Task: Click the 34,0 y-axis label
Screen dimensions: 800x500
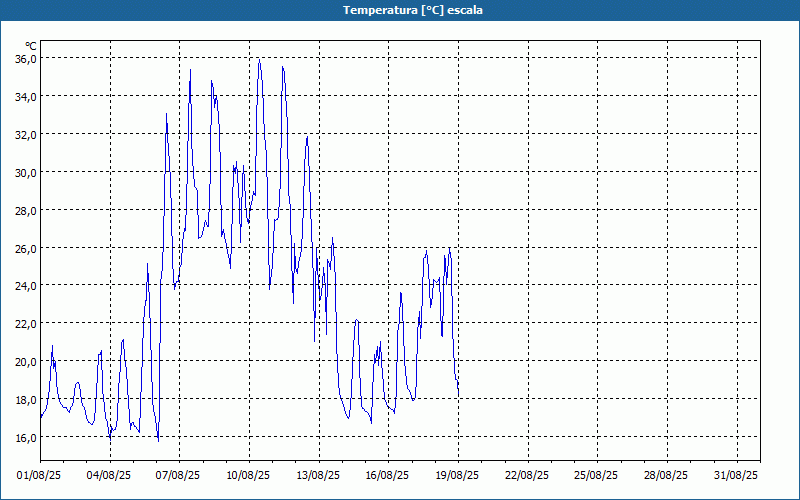Action: (26, 97)
